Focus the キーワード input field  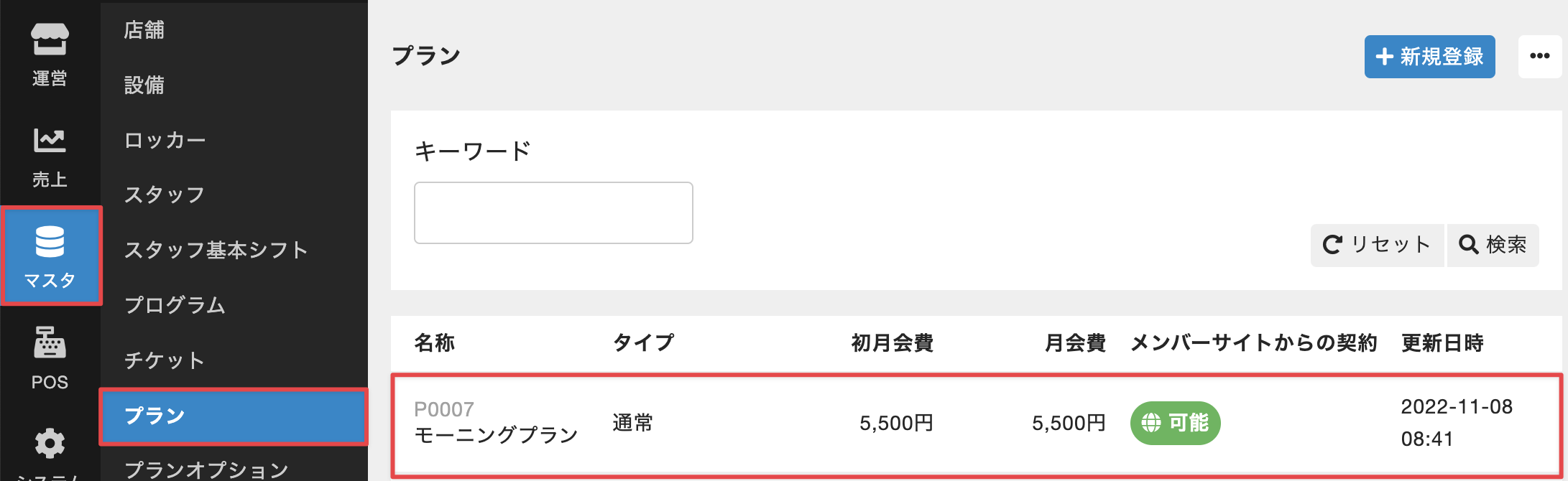553,213
